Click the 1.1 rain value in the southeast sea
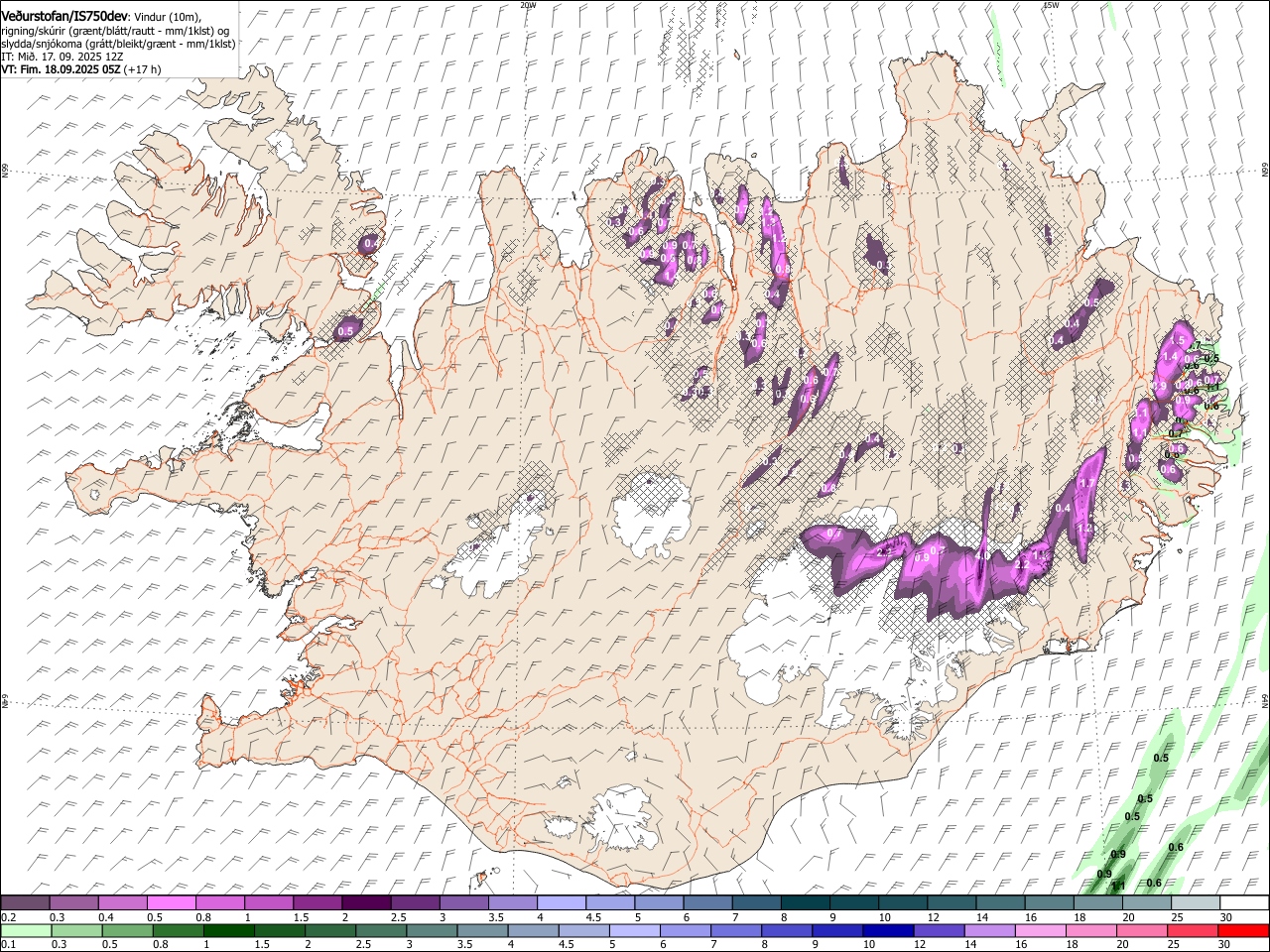This screenshot has height=952, width=1270. 1118,886
